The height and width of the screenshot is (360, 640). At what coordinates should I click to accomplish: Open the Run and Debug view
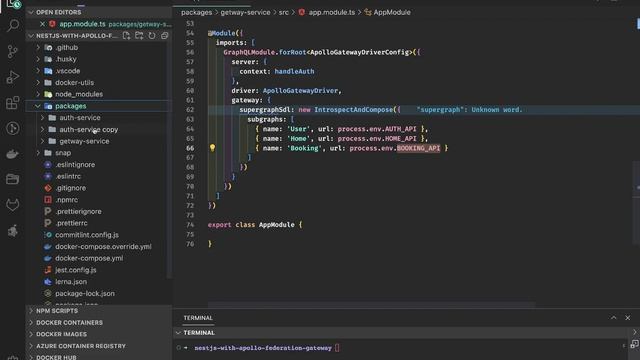pyautogui.click(x=13, y=77)
